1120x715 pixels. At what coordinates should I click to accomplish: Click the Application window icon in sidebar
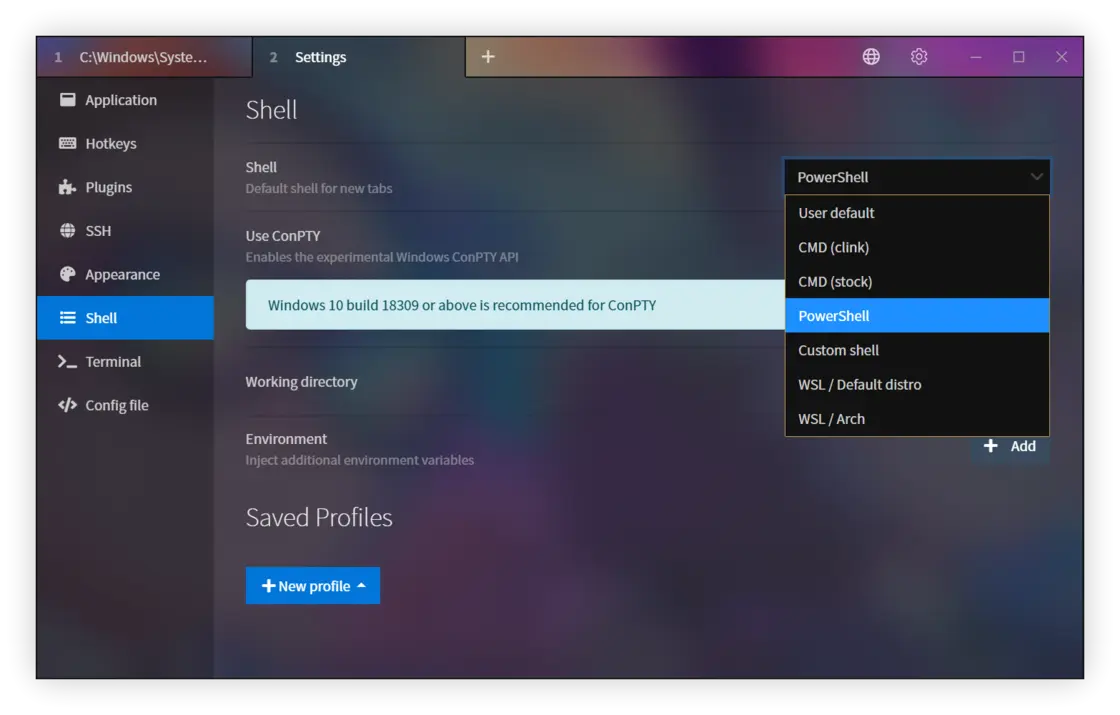coord(67,100)
